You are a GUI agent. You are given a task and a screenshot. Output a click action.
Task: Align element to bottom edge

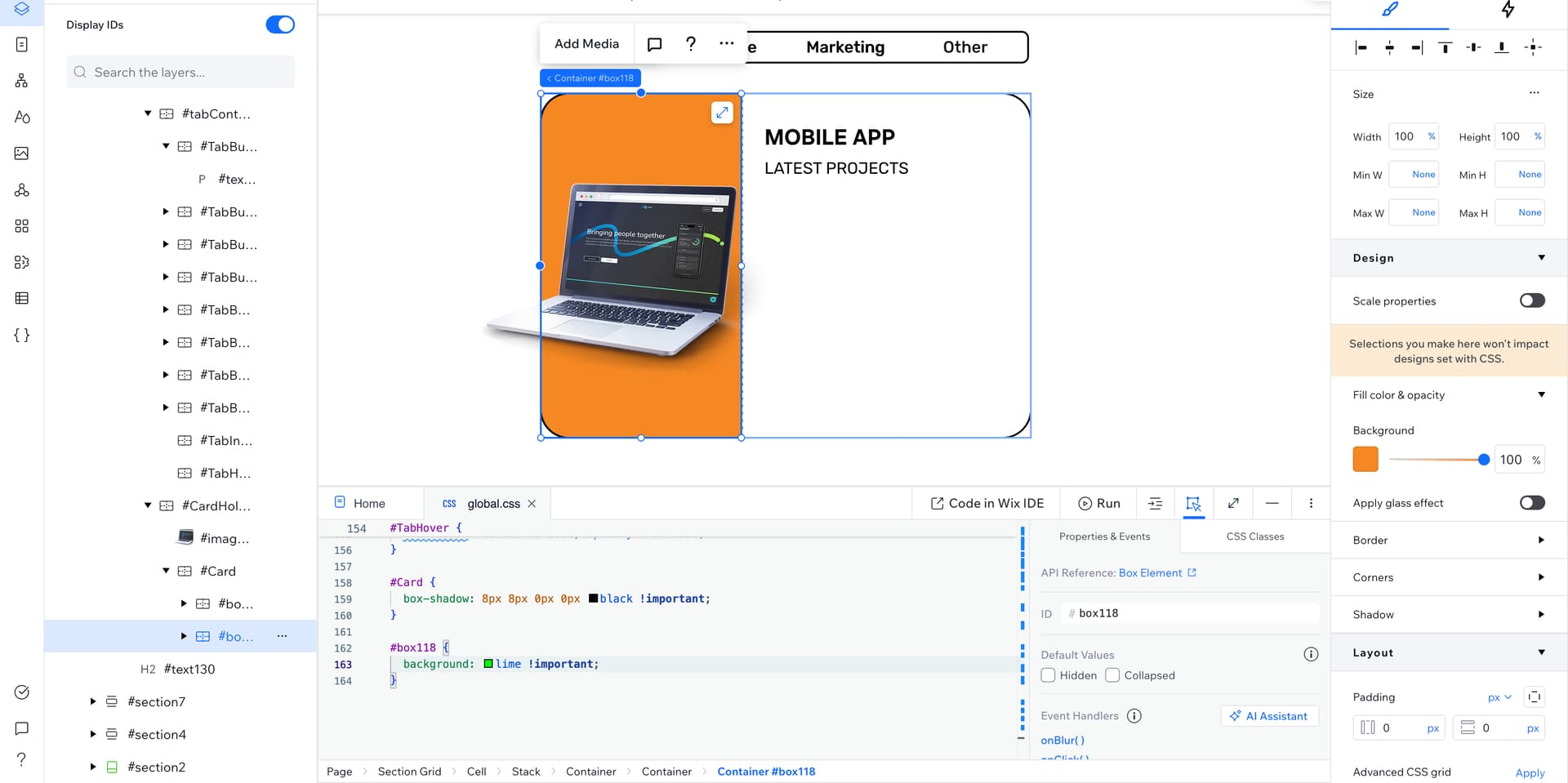1501,47
